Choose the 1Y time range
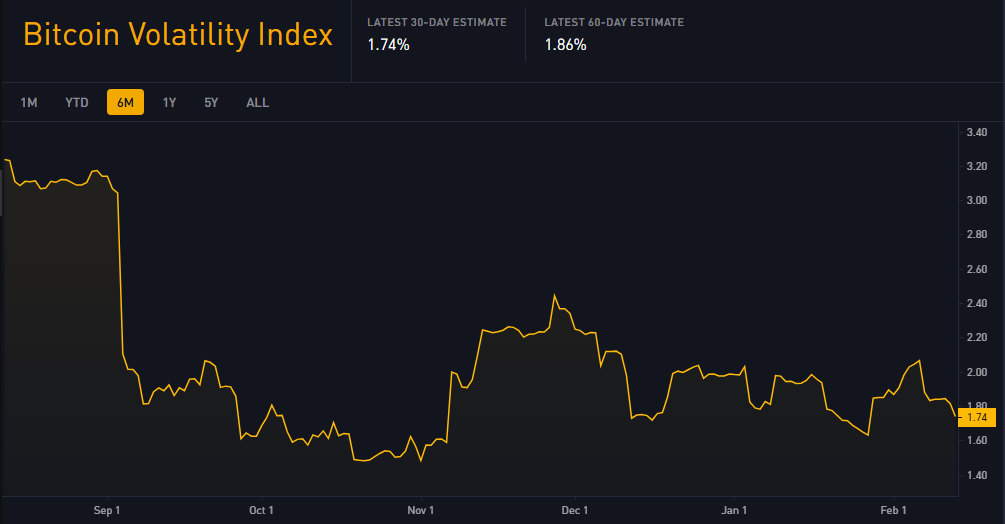This screenshot has height=524, width=1005. [x=169, y=102]
